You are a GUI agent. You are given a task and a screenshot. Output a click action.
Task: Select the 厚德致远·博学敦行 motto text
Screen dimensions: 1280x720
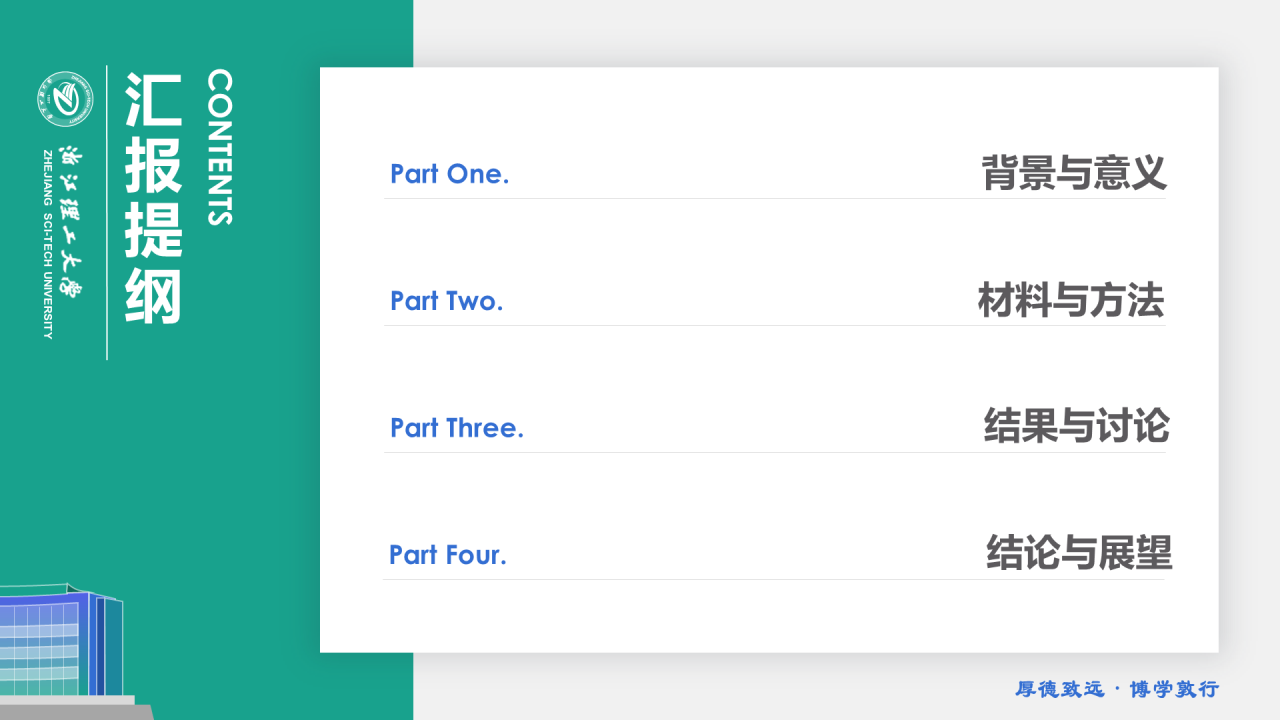(1117, 689)
